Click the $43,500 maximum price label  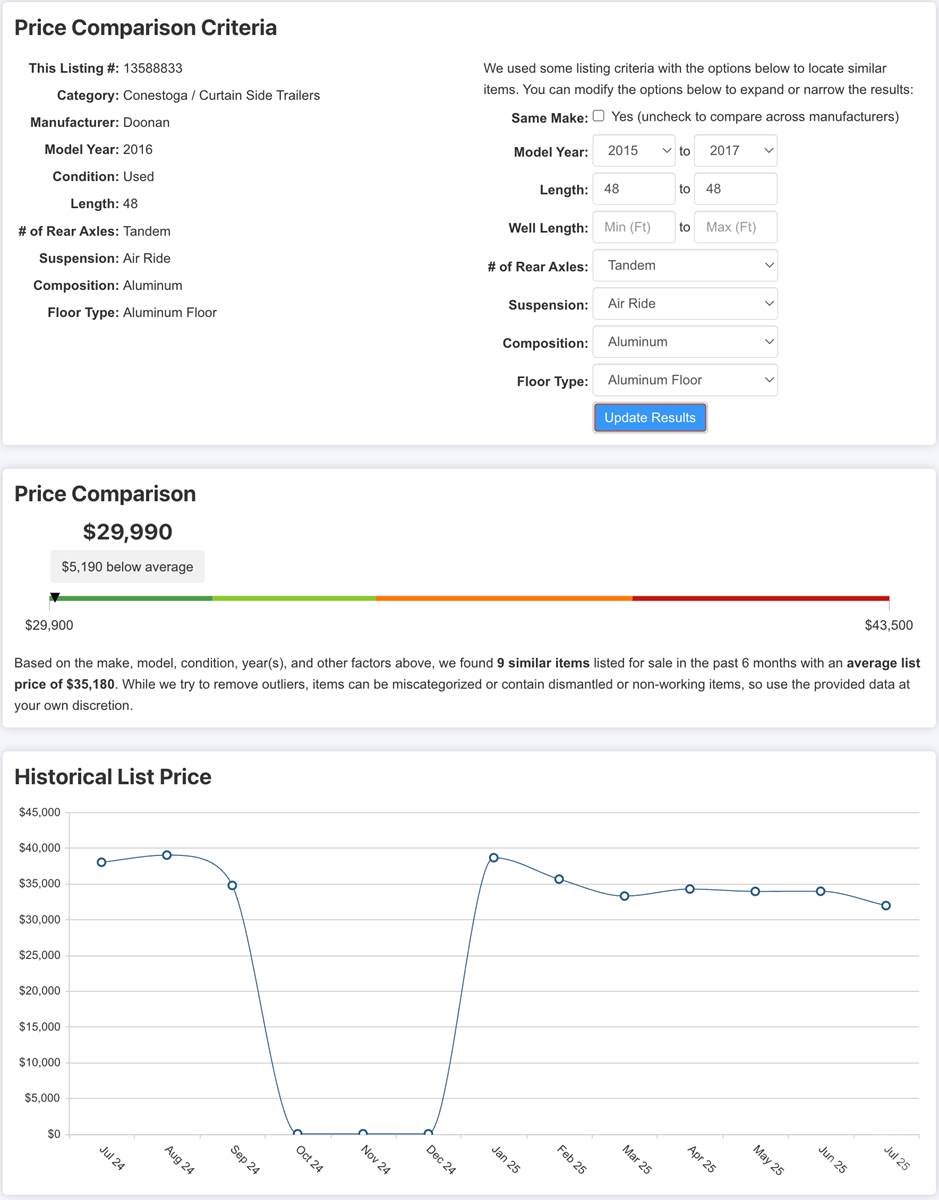pos(889,626)
